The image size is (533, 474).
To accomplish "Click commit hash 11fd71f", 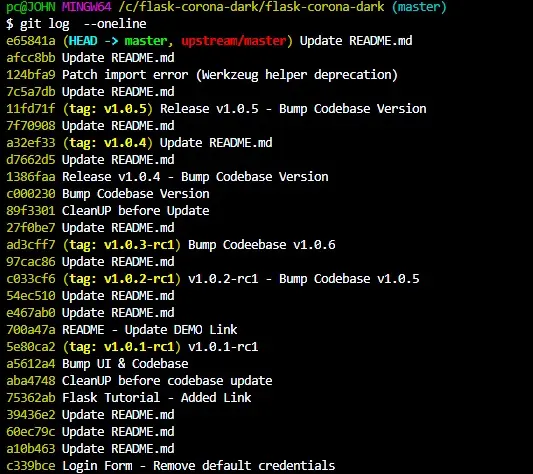I will 31,109.
